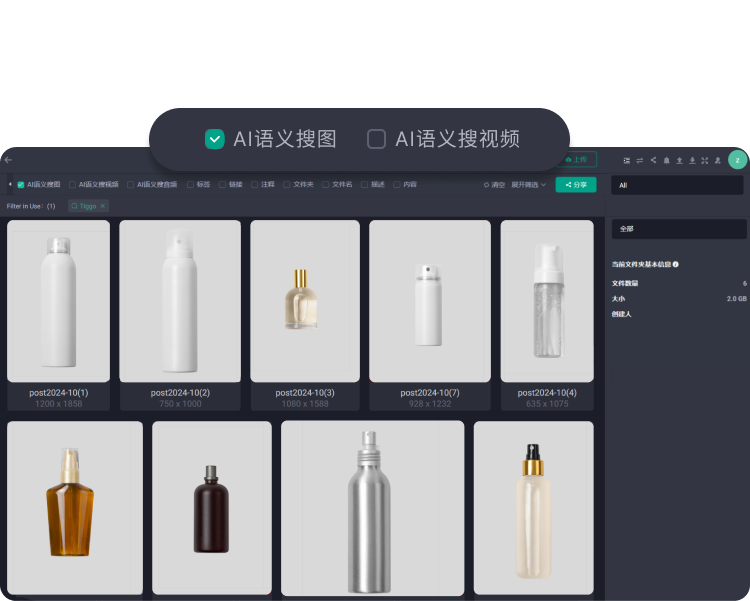Click the 上传 upload button
Viewport: 750px width, 601px height.
[575, 159]
